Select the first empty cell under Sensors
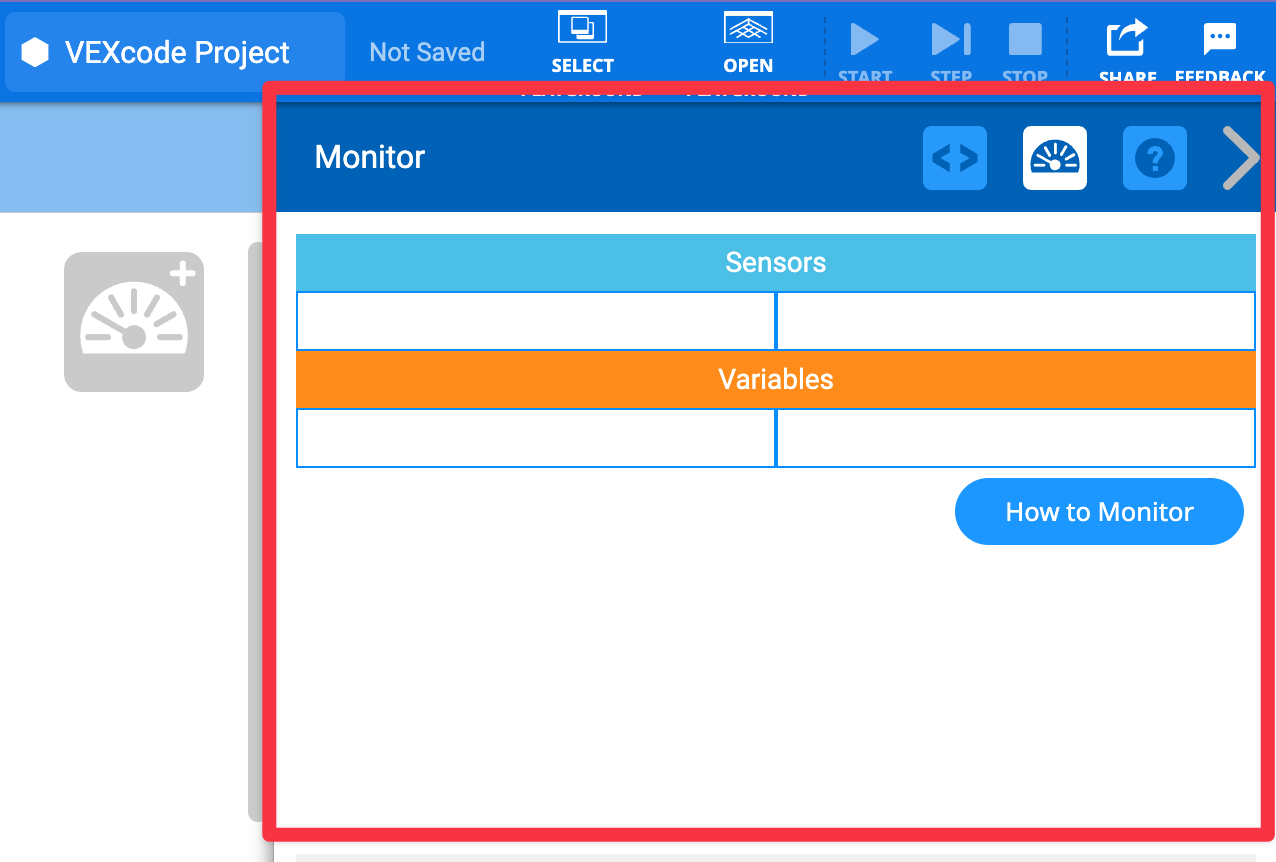This screenshot has width=1276, height=862. tap(536, 321)
